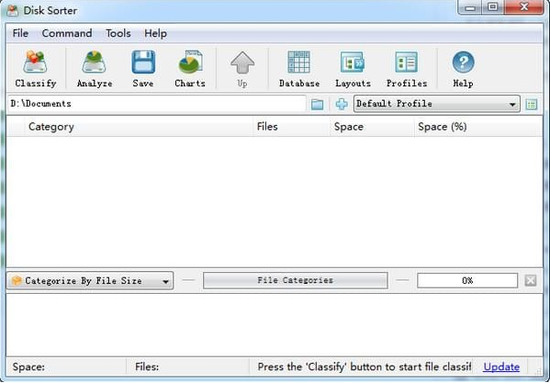Image resolution: width=550 pixels, height=383 pixels.
Task: Open profile options icon beside Default Profile
Action: tap(531, 104)
